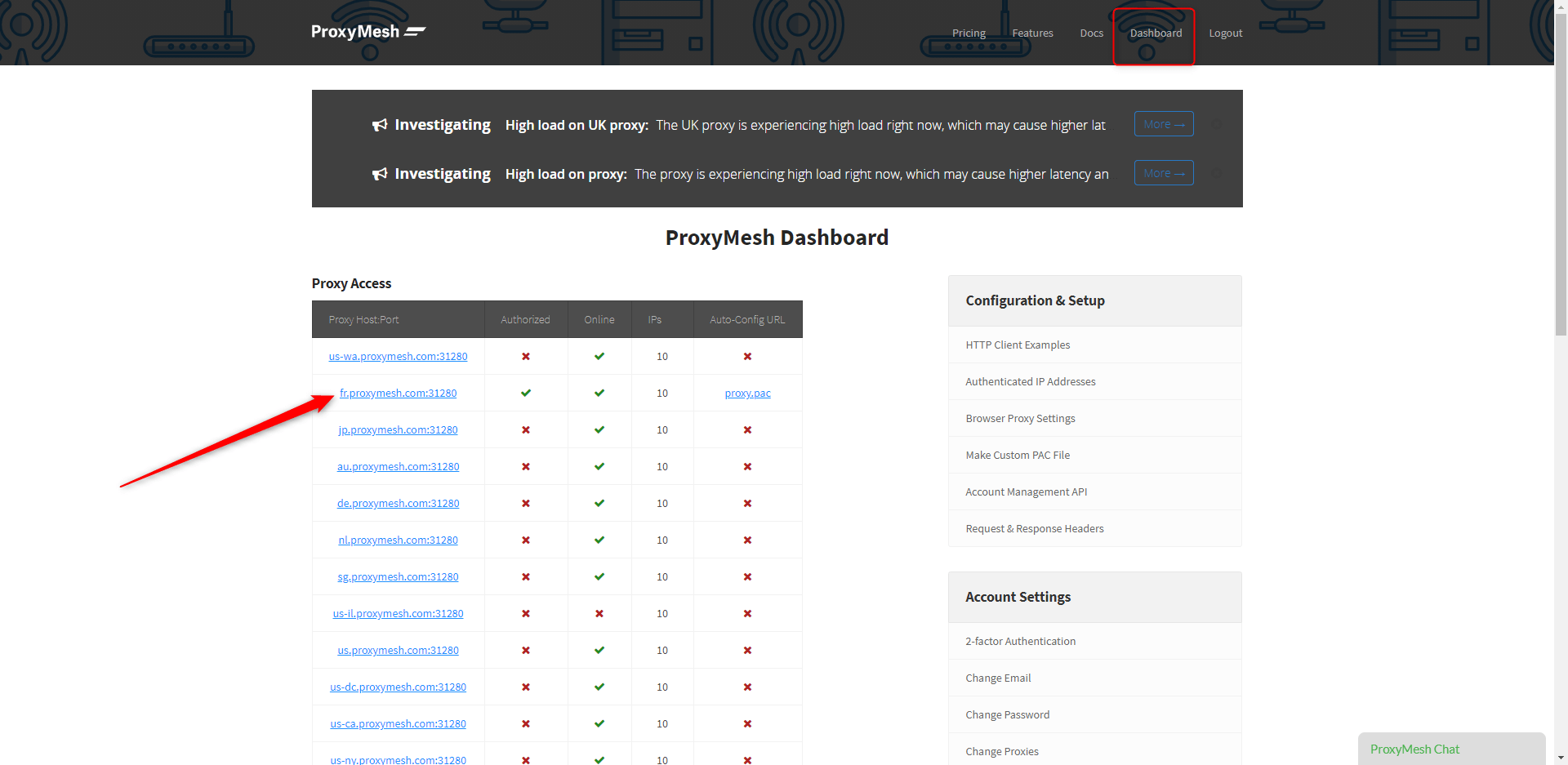Click the red Auto-Config cross for de.proxymesh.com

click(x=747, y=503)
